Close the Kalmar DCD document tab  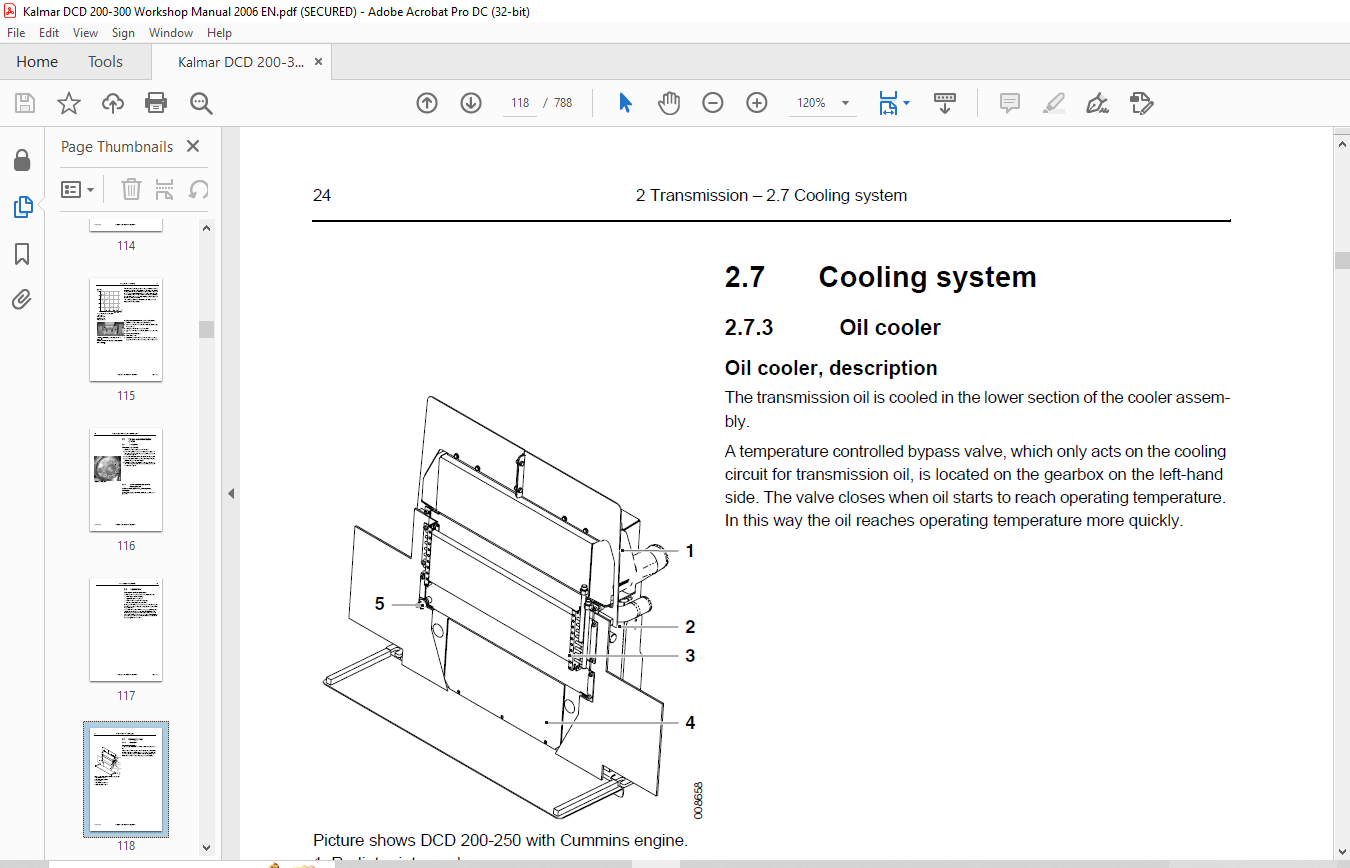(319, 62)
